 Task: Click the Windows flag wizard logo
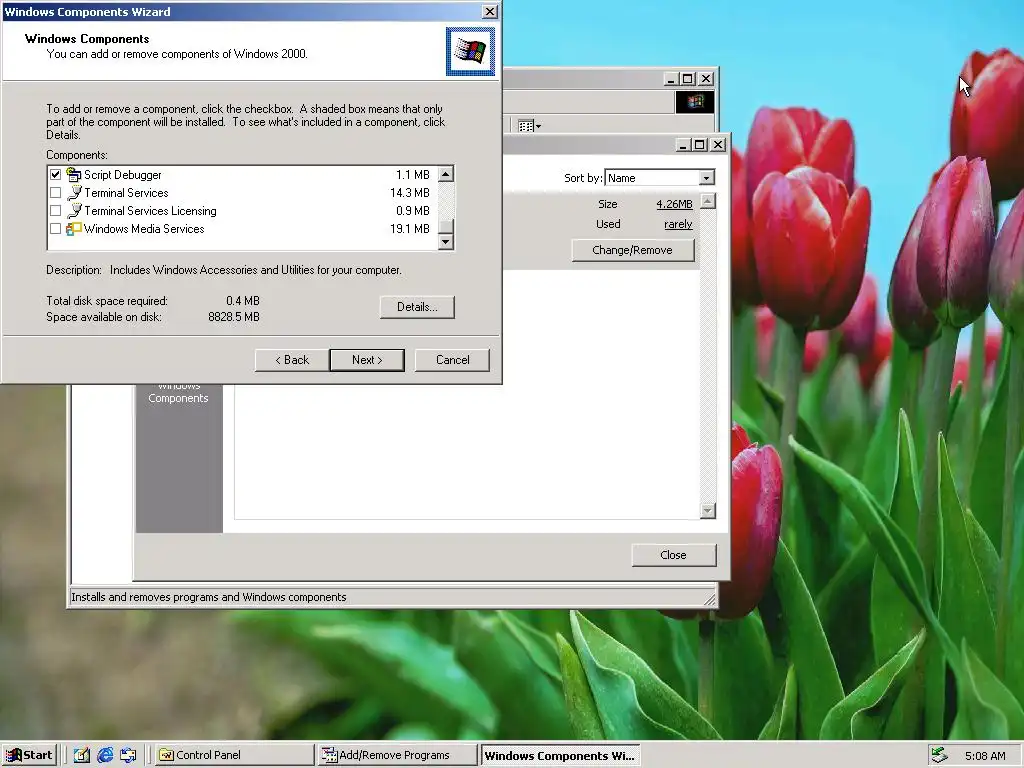tap(470, 52)
